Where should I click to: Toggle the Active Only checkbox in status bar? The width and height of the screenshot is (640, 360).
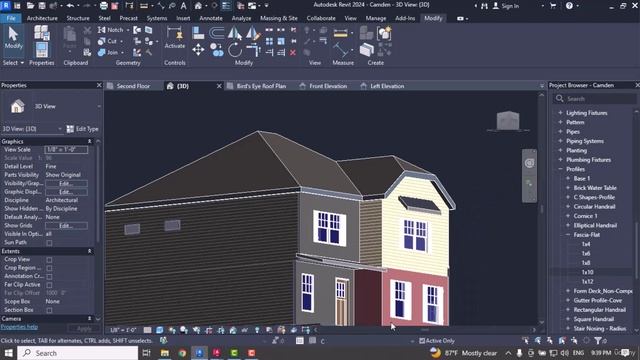click(422, 340)
